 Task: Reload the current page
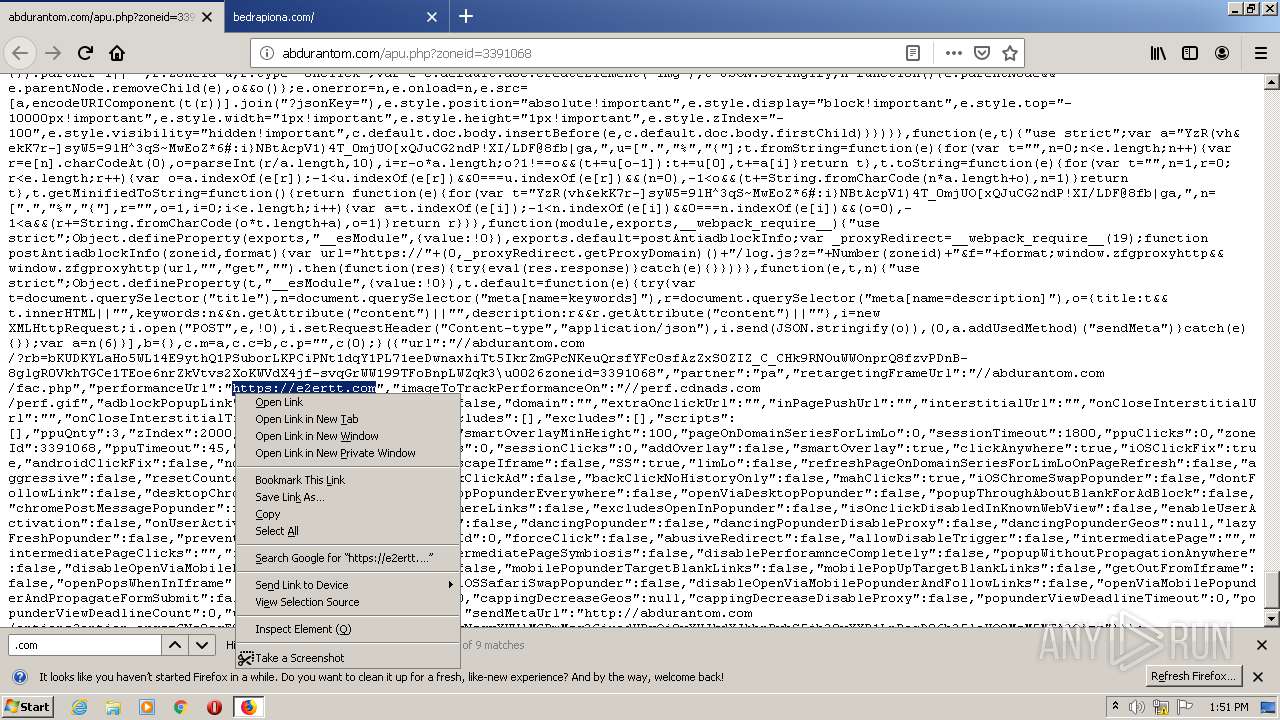(85, 53)
